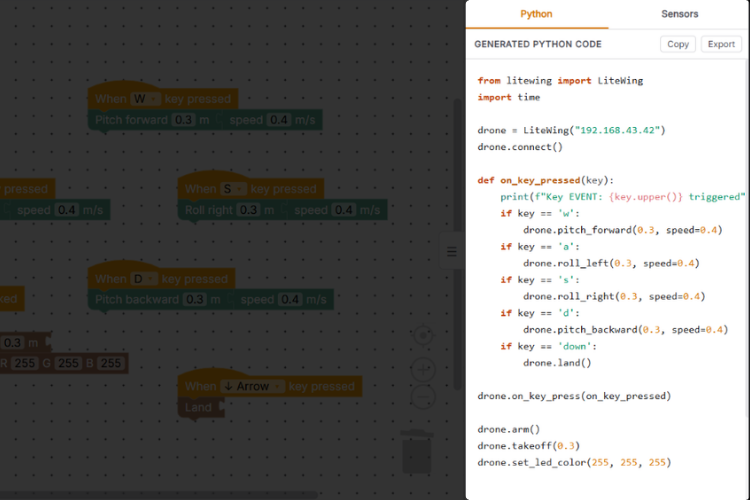Edit the G 255 color value
The image size is (750, 500).
coord(68,363)
